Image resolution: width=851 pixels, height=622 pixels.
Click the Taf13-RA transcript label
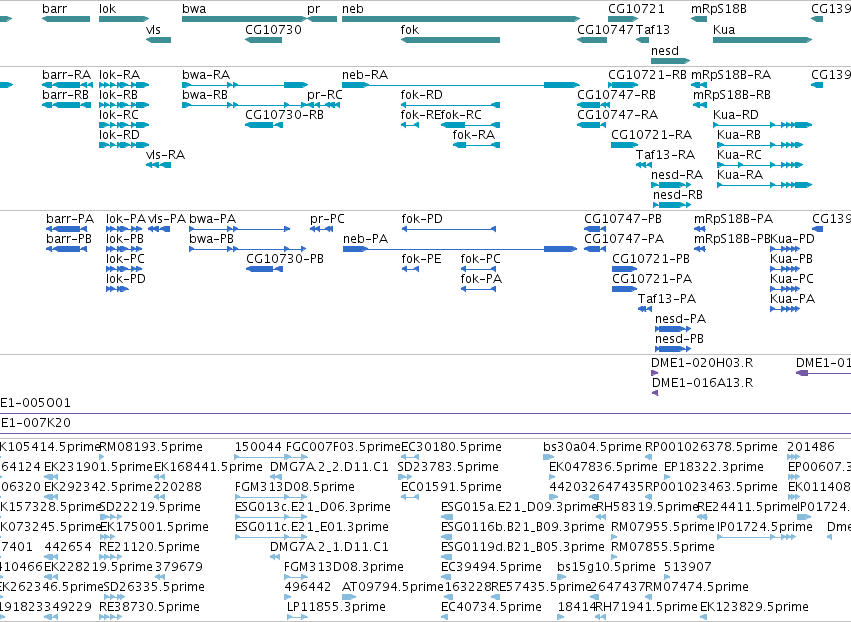(665, 155)
